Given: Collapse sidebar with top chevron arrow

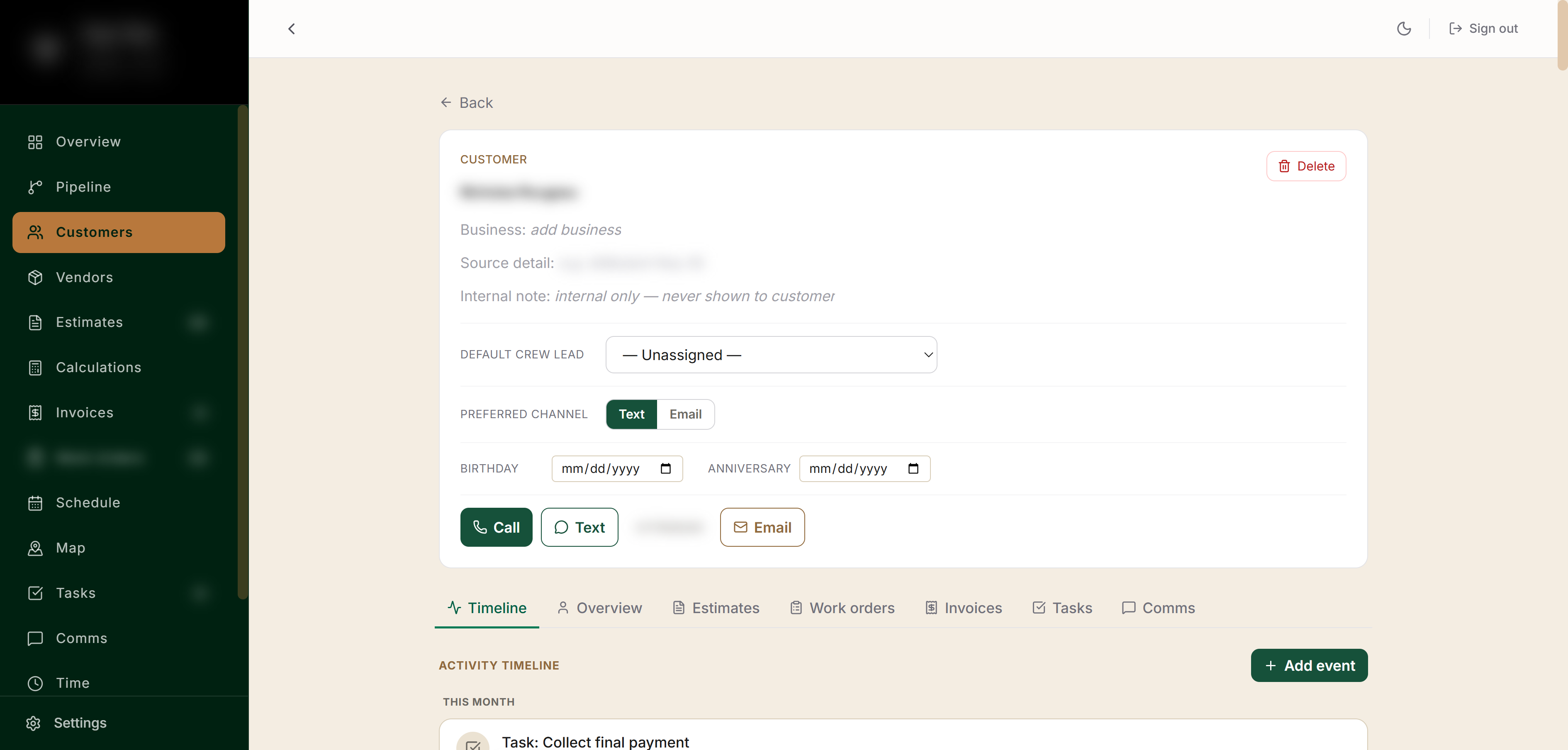Looking at the screenshot, I should tap(292, 29).
